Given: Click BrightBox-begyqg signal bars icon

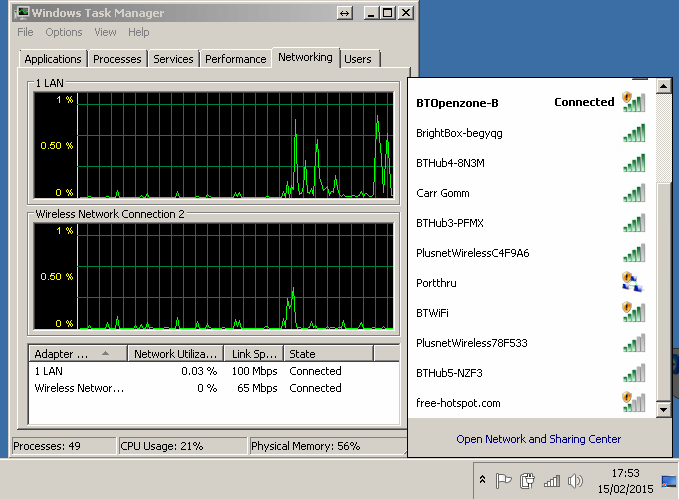Looking at the screenshot, I should [x=634, y=133].
